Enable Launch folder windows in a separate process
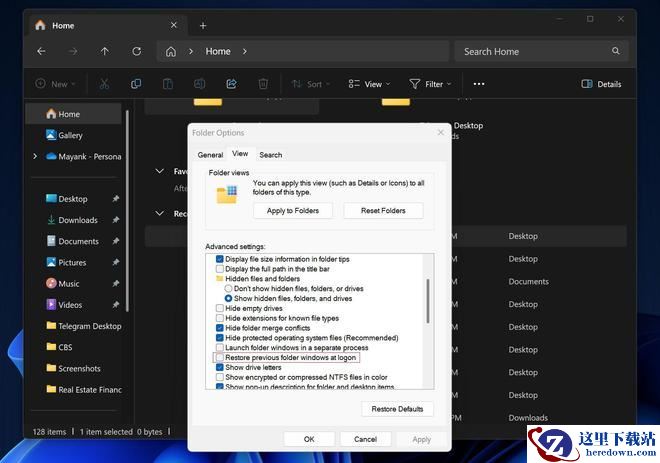The image size is (660, 463). (x=219, y=348)
